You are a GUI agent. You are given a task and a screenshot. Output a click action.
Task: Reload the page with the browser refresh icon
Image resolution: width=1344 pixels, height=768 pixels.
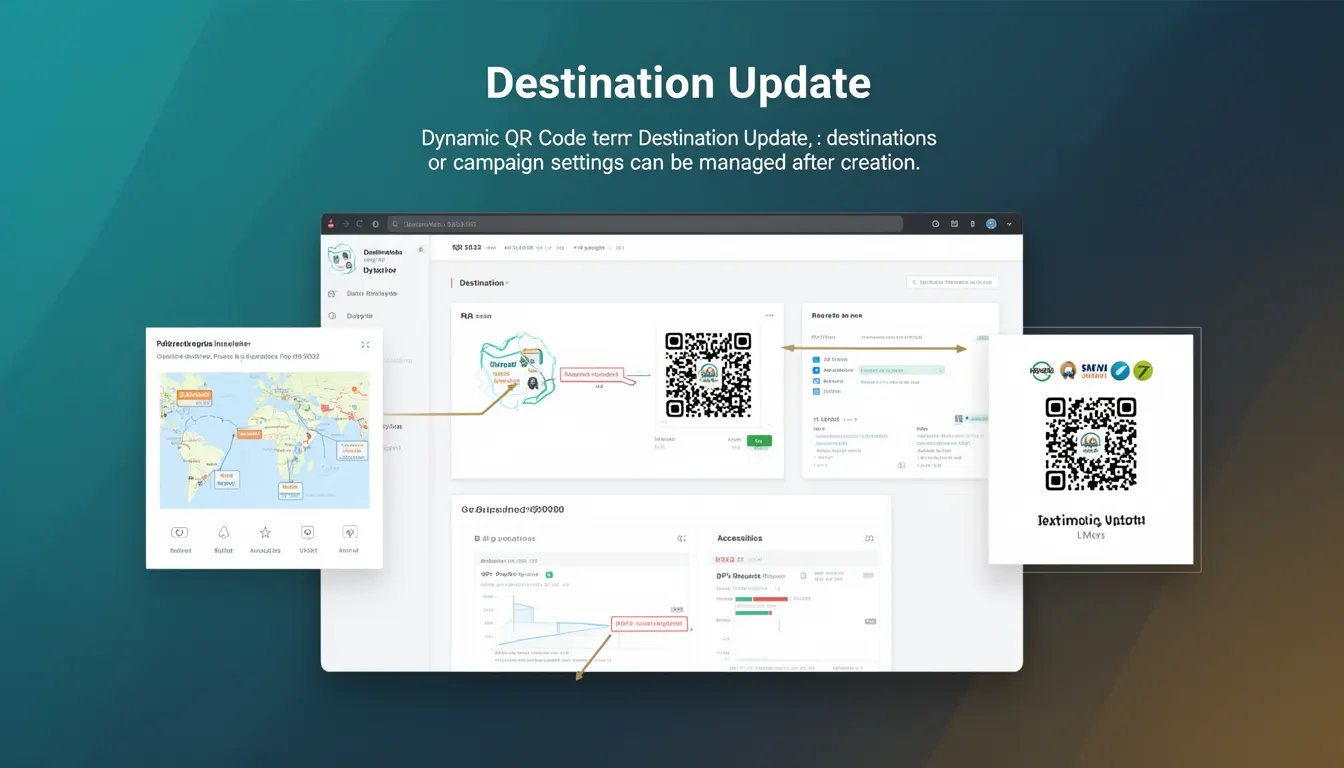tap(360, 224)
